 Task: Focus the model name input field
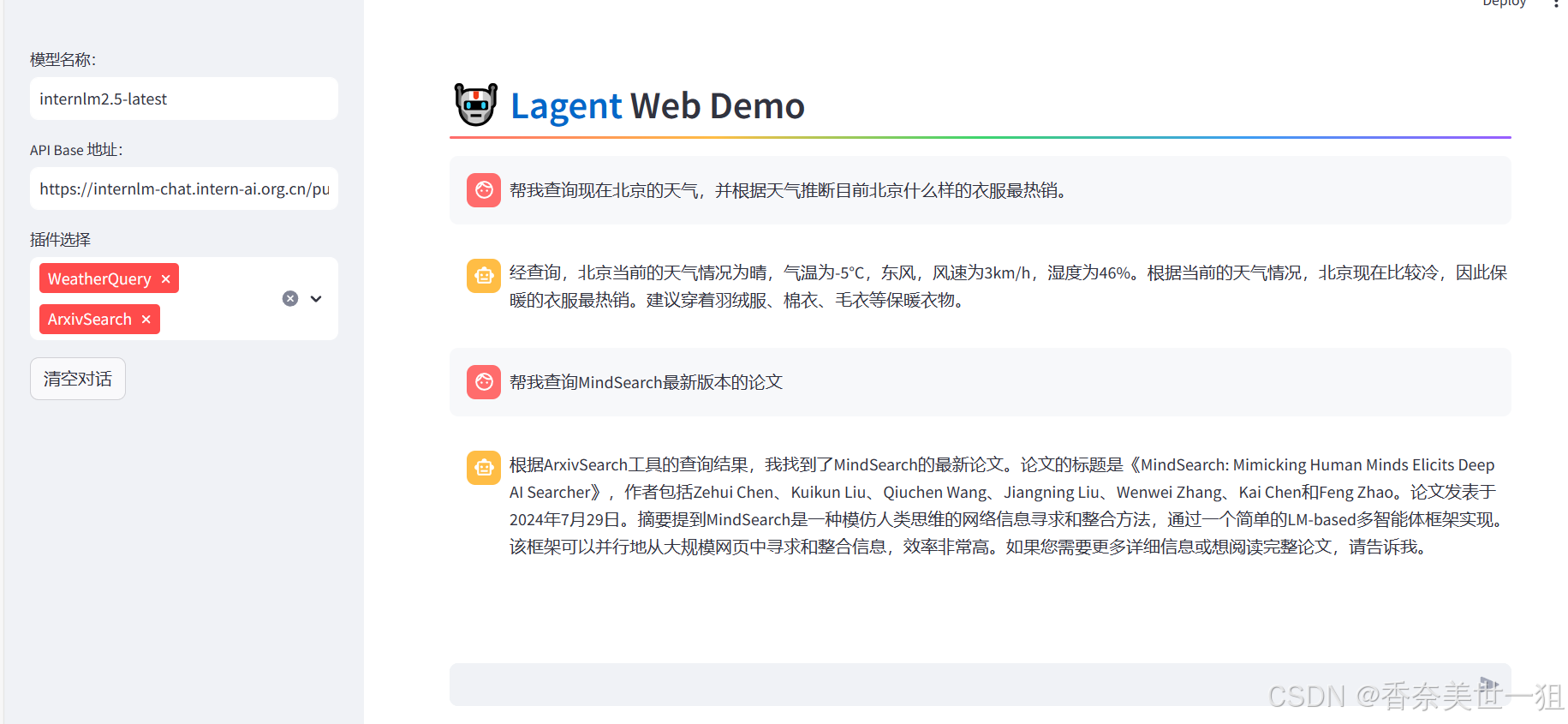click(x=184, y=99)
